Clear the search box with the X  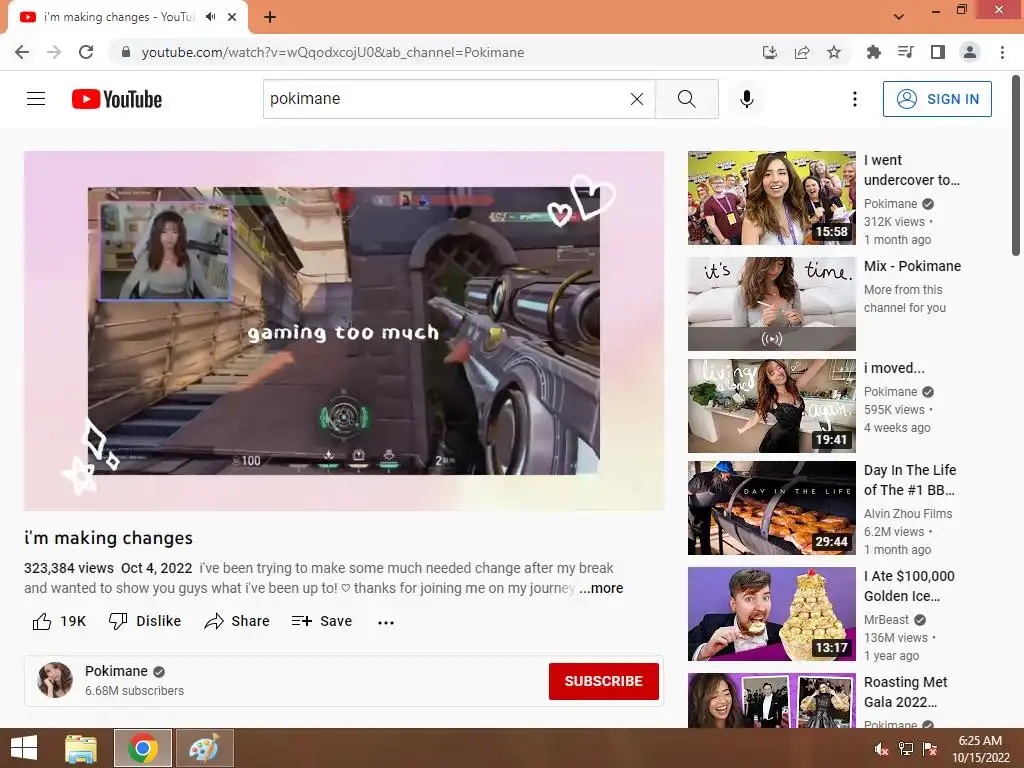pyautogui.click(x=637, y=99)
